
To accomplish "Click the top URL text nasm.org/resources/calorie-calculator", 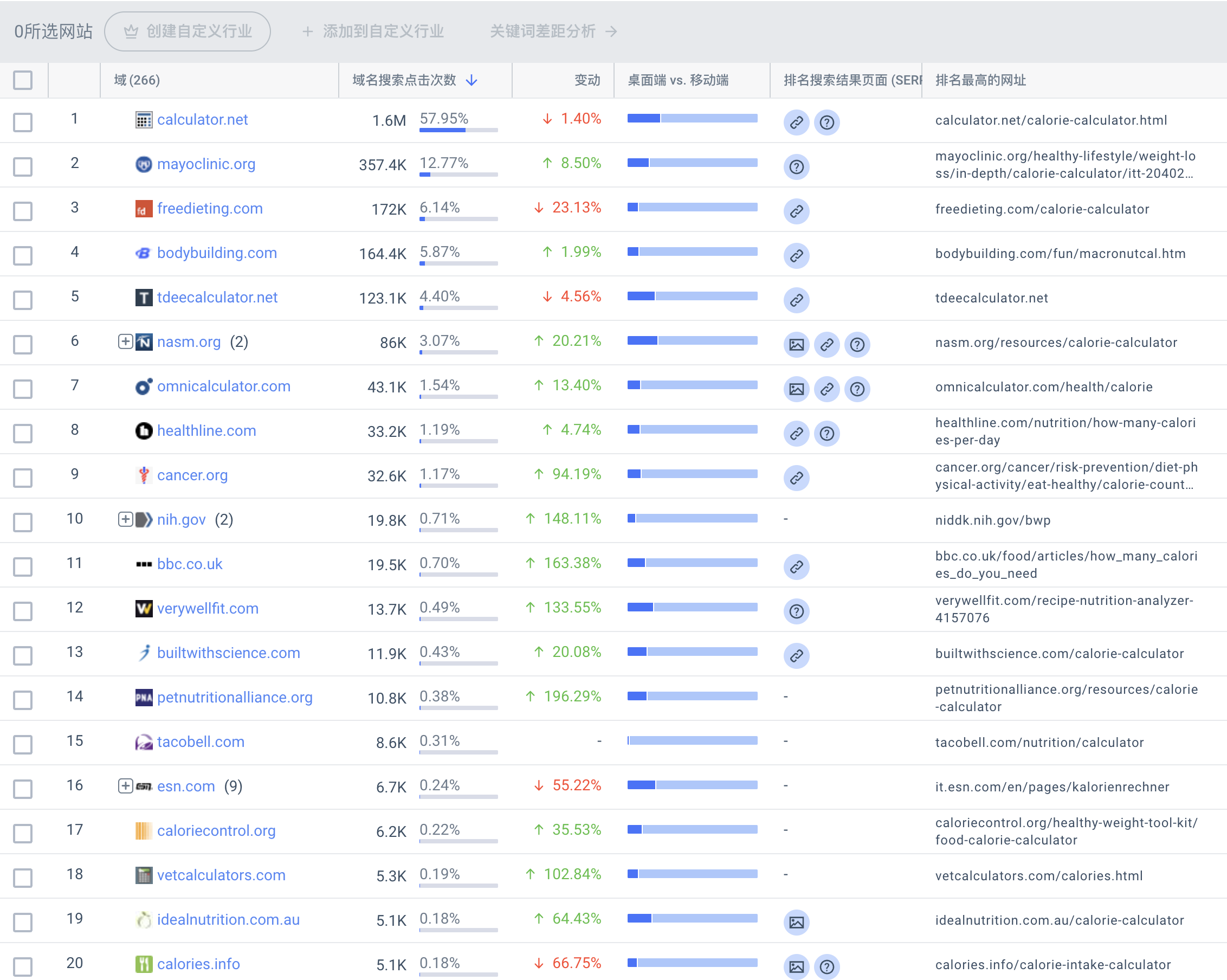I will click(1056, 342).
